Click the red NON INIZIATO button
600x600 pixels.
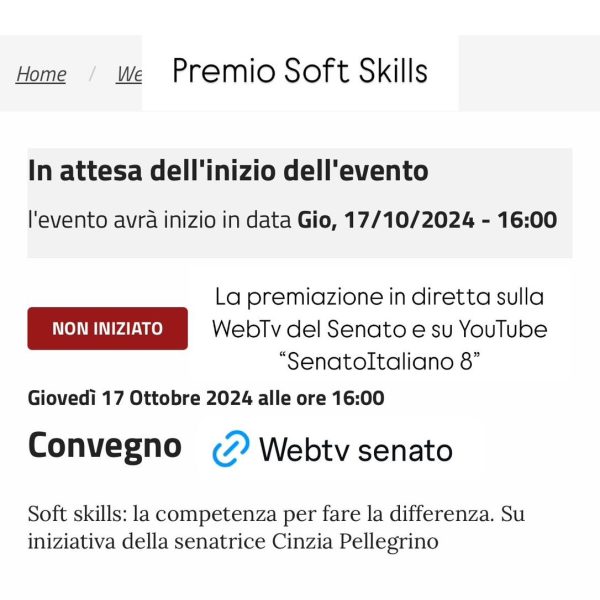pos(108,328)
